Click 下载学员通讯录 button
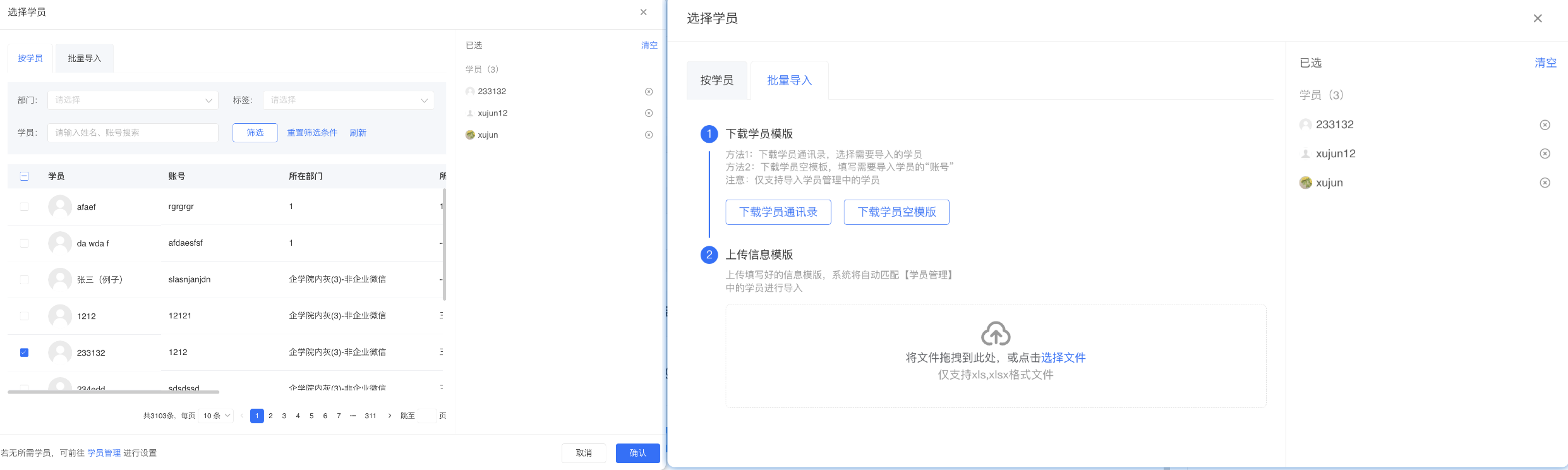 [x=778, y=212]
